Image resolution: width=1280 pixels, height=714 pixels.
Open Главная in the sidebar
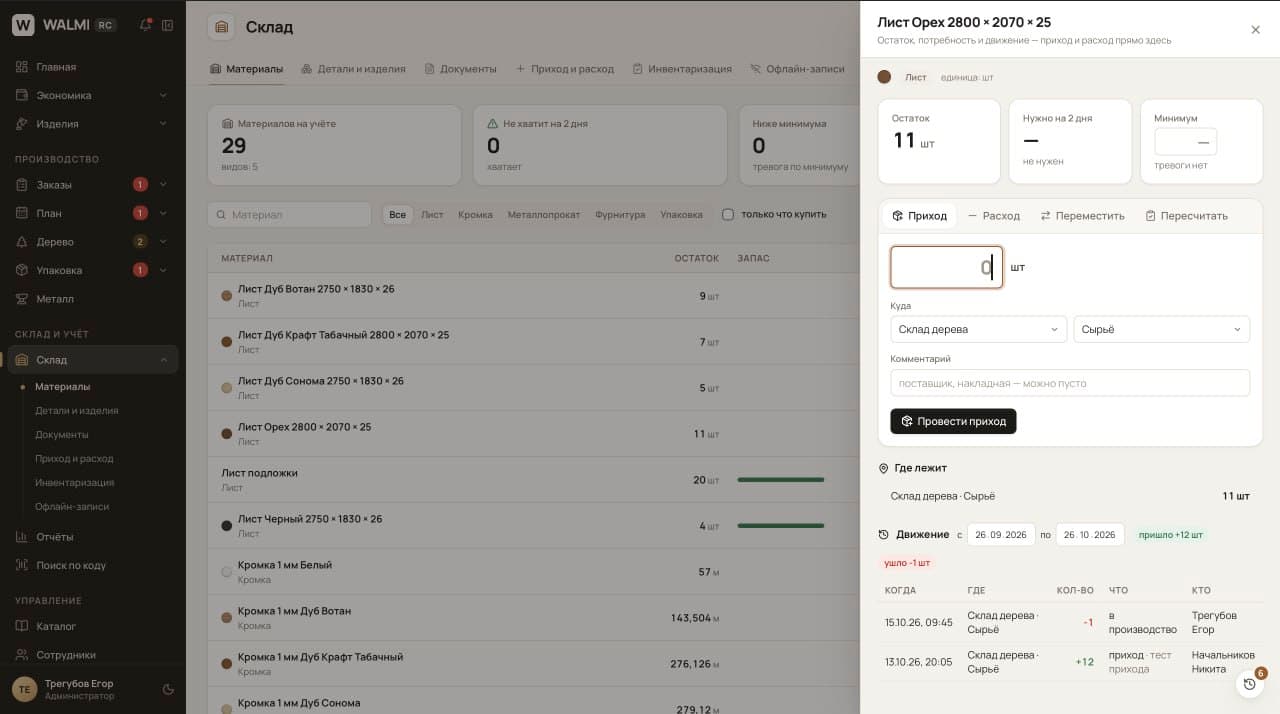click(x=92, y=67)
